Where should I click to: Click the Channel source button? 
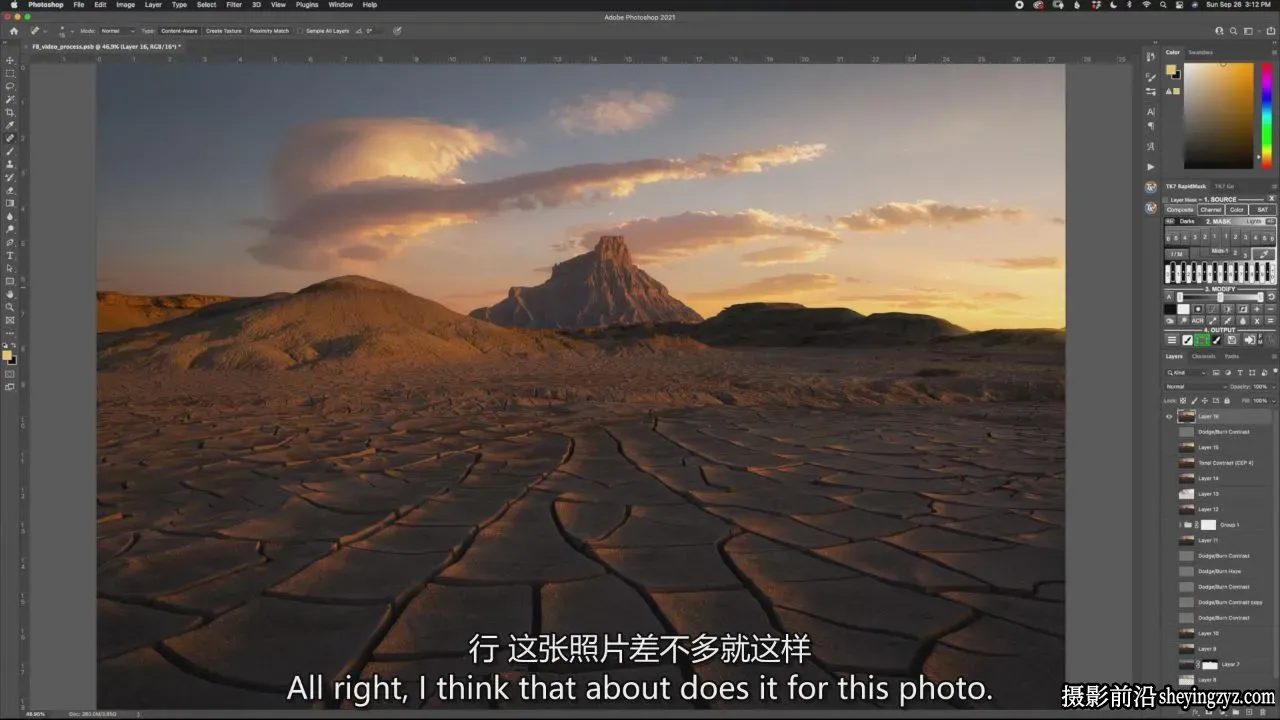click(1211, 210)
